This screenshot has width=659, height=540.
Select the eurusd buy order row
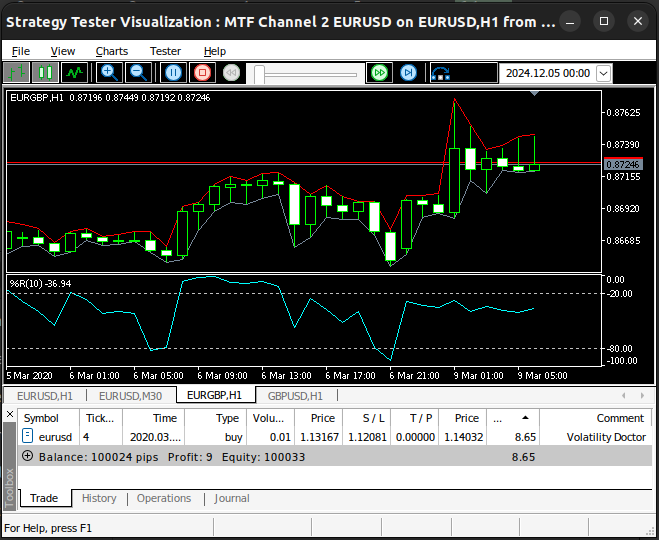coord(335,437)
